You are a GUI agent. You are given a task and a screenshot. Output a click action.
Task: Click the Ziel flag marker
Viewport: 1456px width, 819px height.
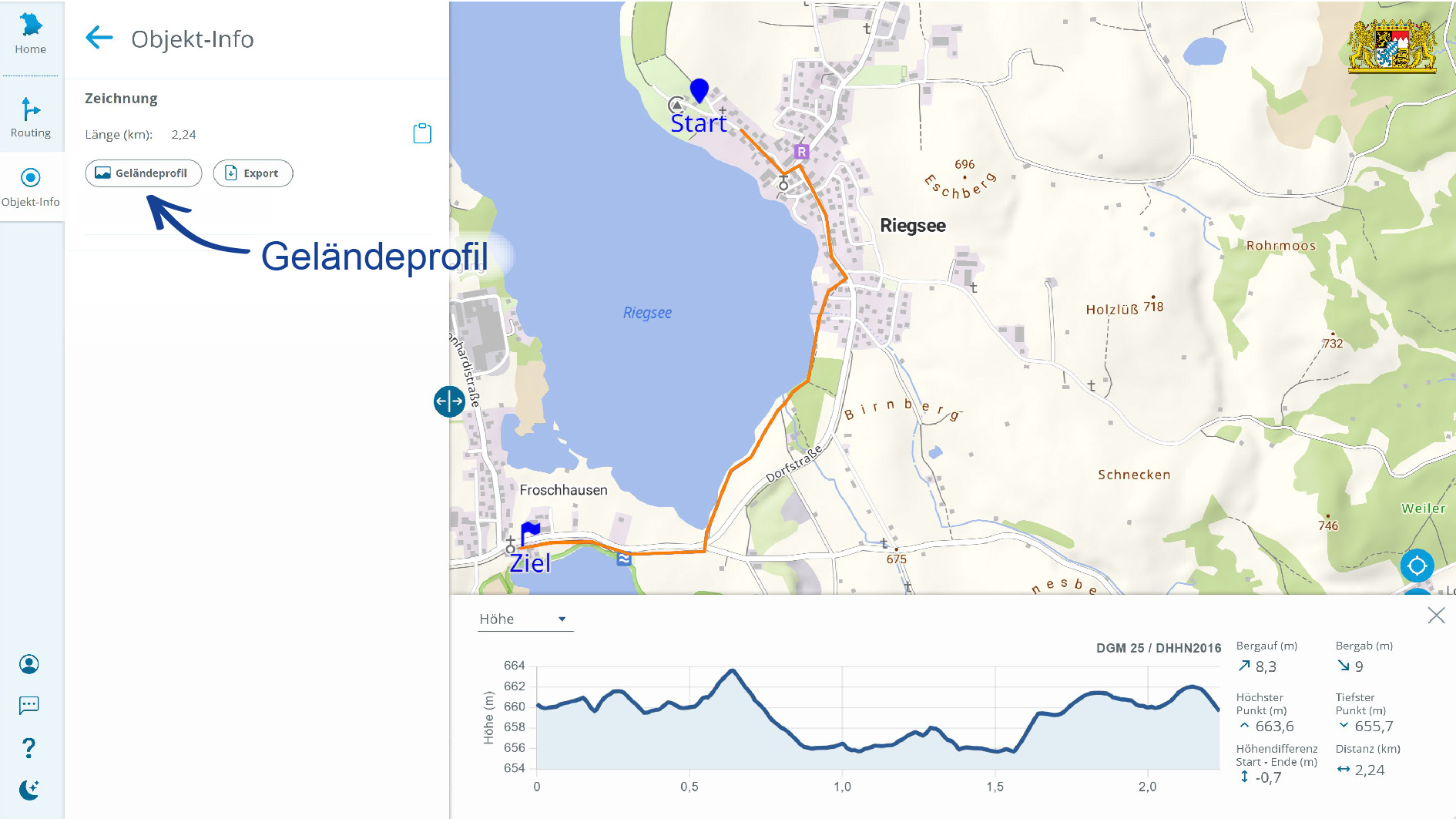[530, 532]
